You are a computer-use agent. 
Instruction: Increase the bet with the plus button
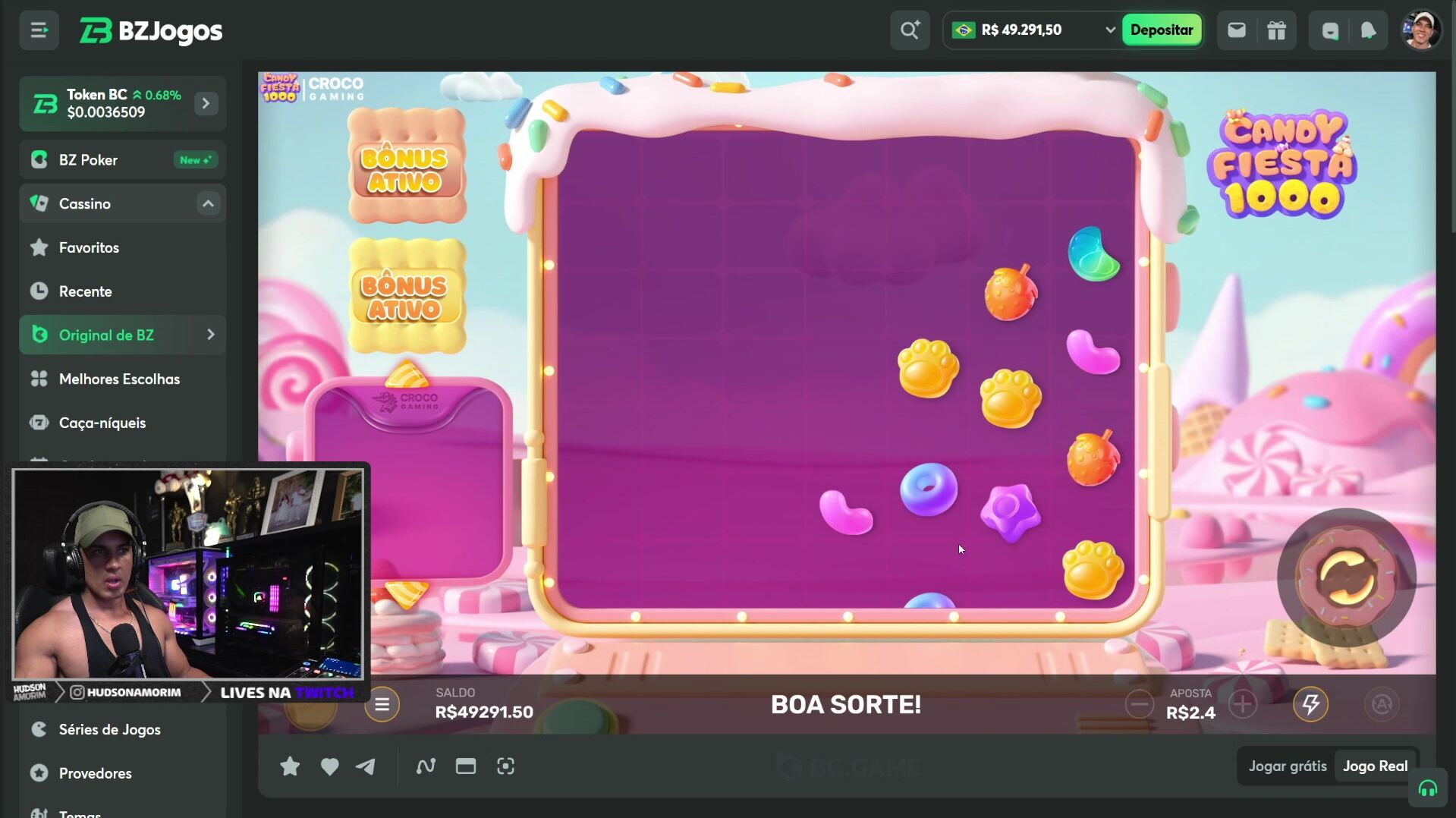[1242, 705]
